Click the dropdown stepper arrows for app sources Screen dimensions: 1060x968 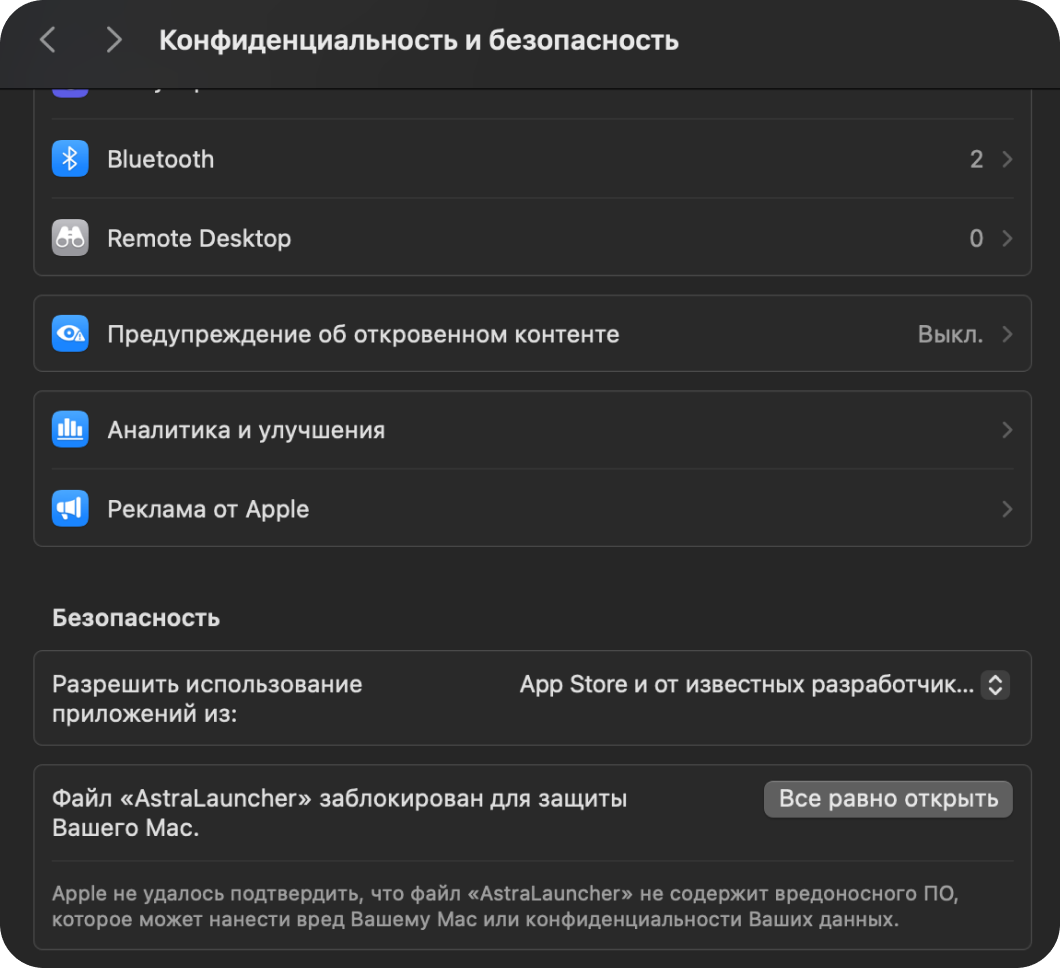pos(995,685)
